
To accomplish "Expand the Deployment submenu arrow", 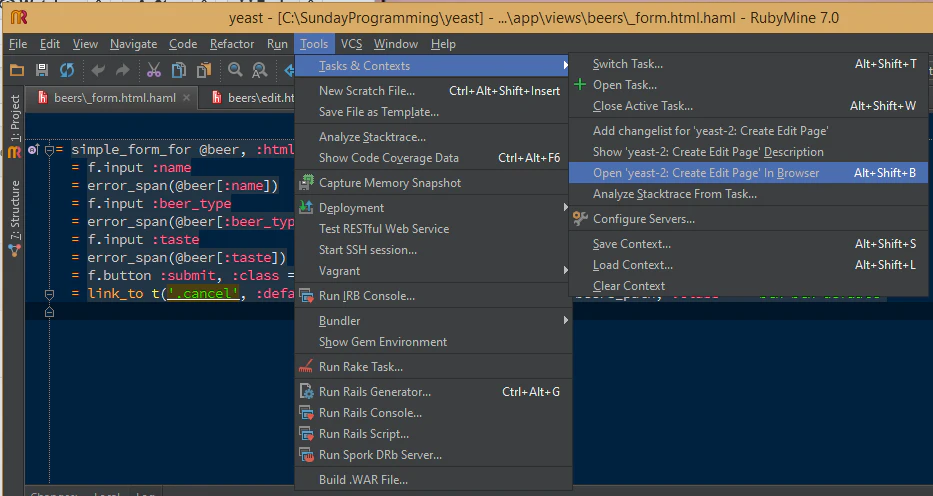I will tap(565, 208).
